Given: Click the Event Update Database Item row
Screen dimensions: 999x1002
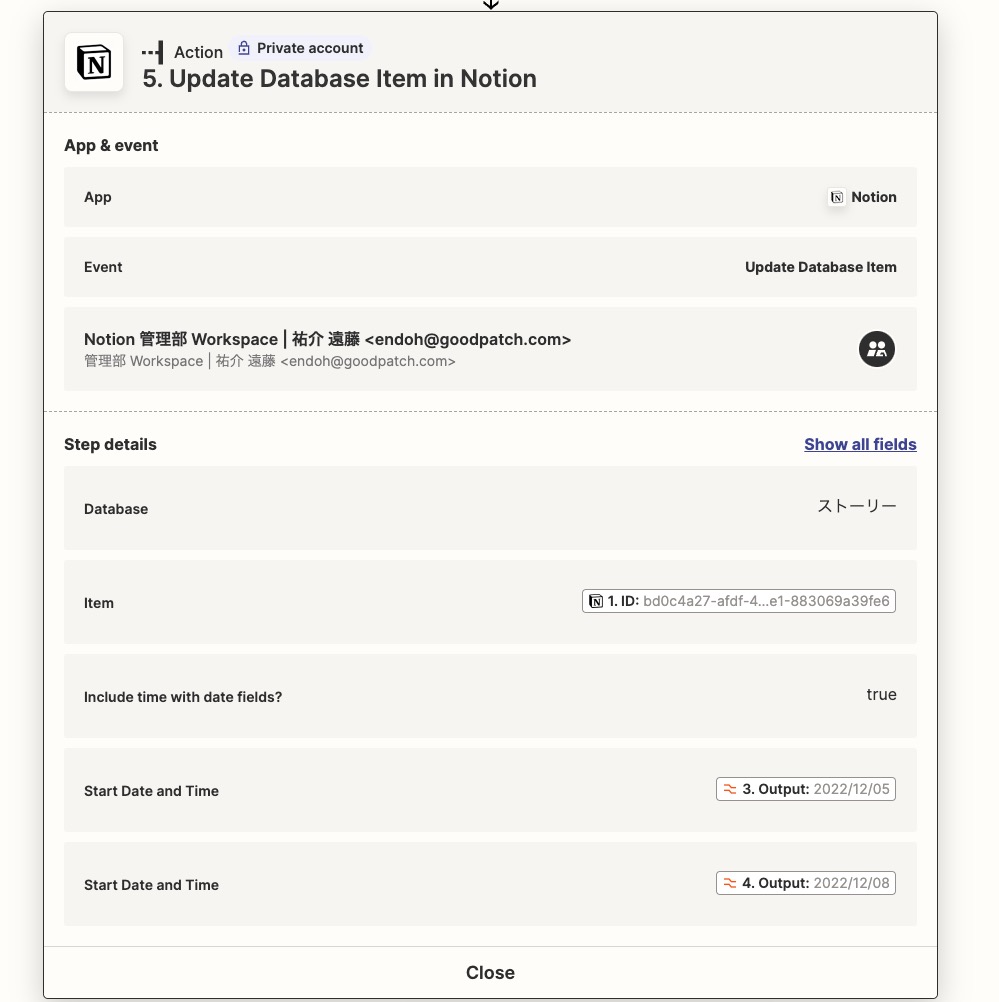Looking at the screenshot, I should (490, 267).
